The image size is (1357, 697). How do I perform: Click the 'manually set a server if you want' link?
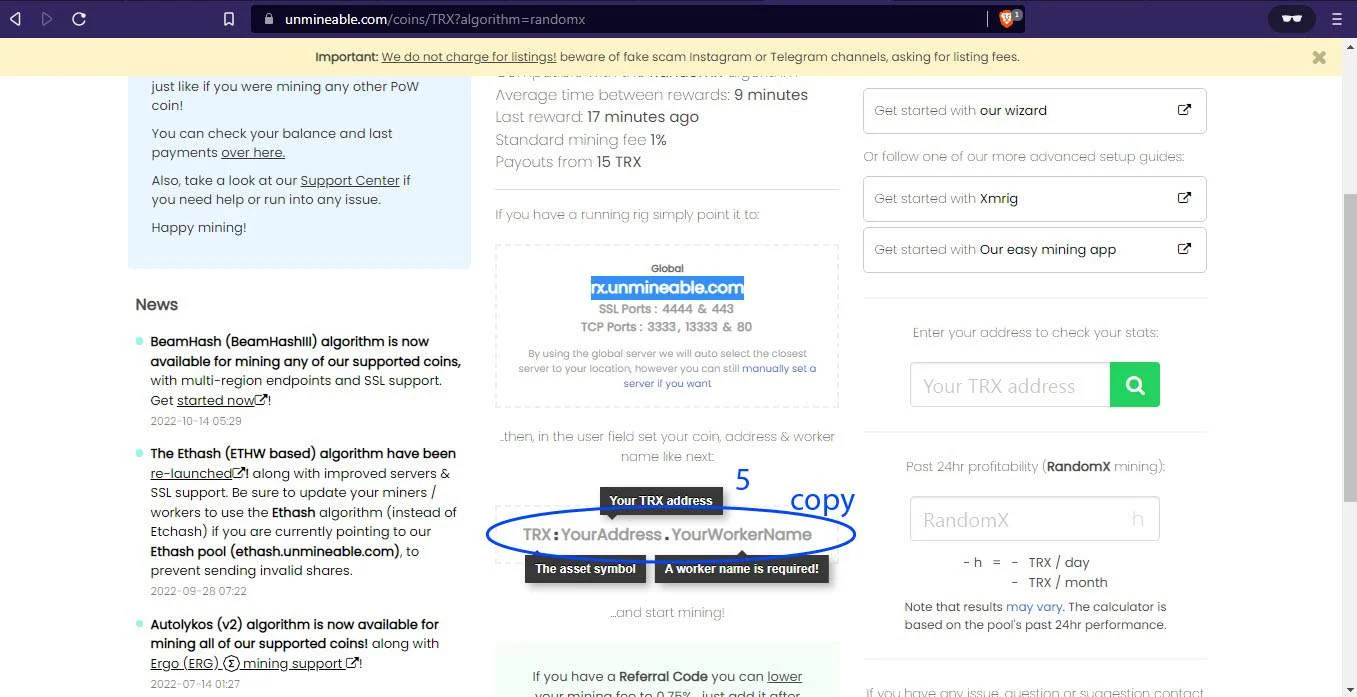pyautogui.click(x=720, y=376)
